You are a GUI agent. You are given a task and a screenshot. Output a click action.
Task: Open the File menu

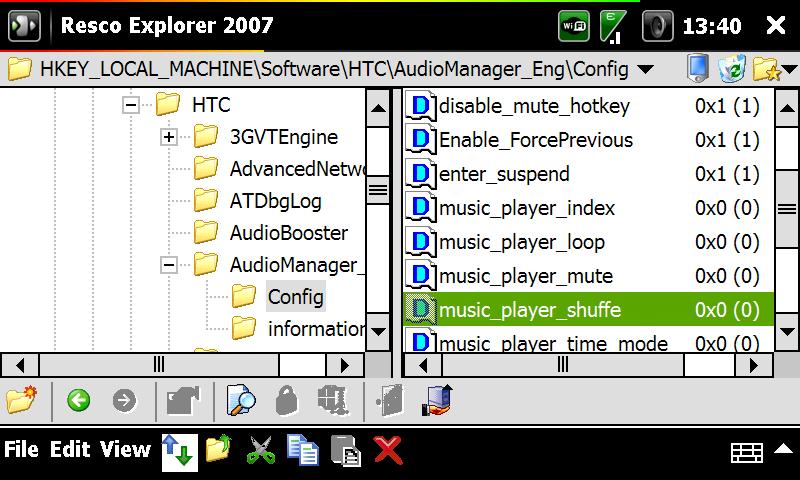tap(21, 449)
